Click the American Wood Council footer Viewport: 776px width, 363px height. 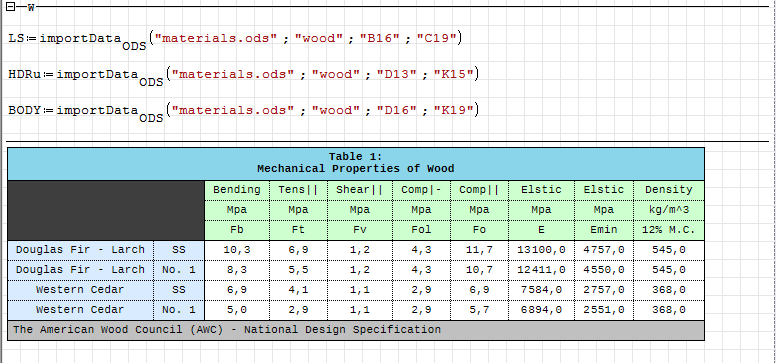[x=356, y=330]
